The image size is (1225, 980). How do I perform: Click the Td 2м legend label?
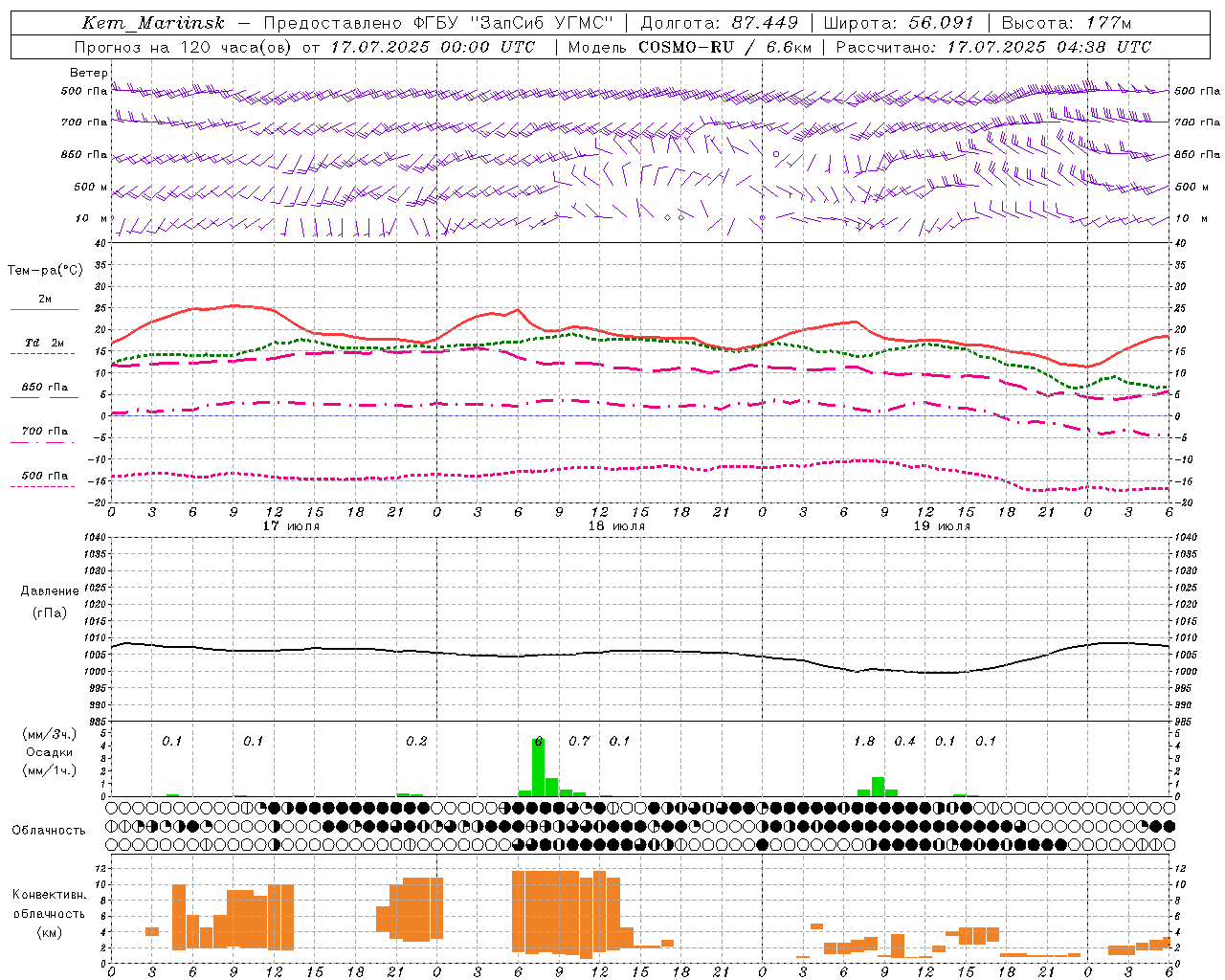[45, 343]
